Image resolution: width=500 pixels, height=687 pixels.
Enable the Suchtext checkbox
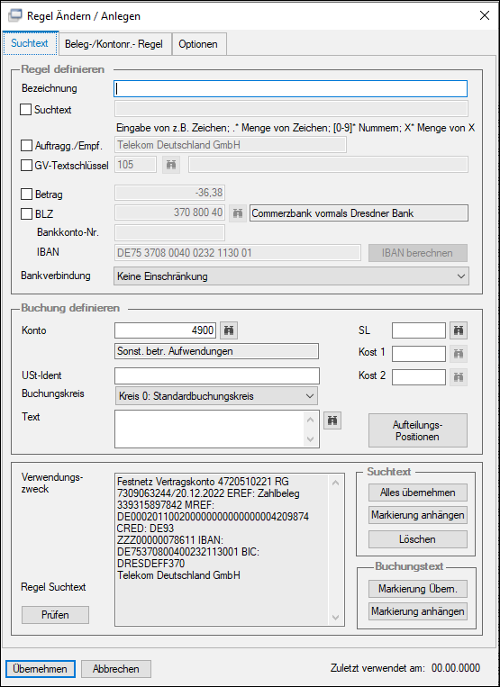(x=26, y=109)
